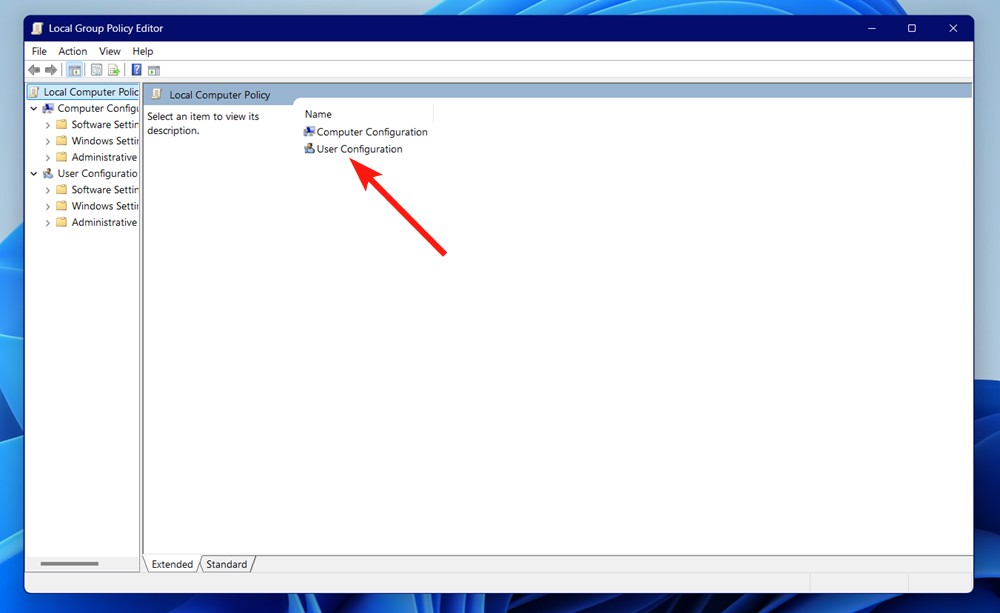Open the Action menu
Viewport: 1000px width, 613px height.
[x=73, y=51]
